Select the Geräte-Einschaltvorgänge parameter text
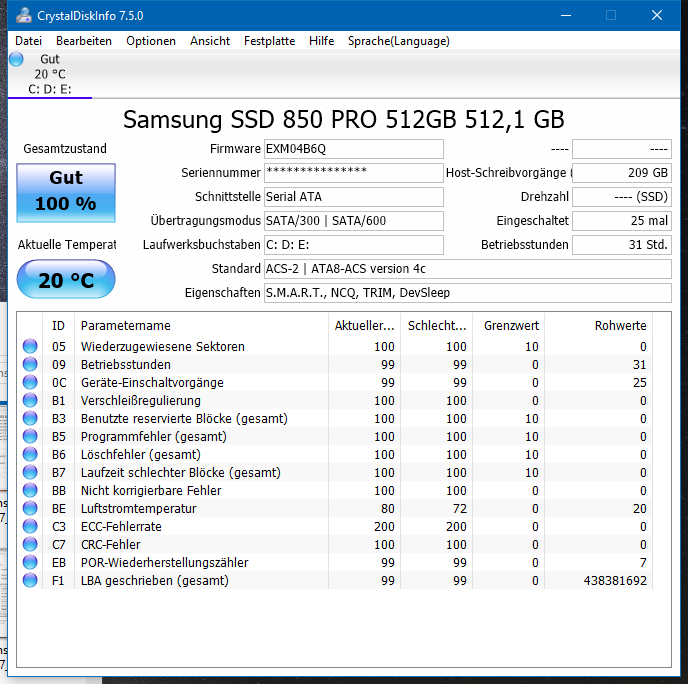The width and height of the screenshot is (688, 684). coord(152,383)
